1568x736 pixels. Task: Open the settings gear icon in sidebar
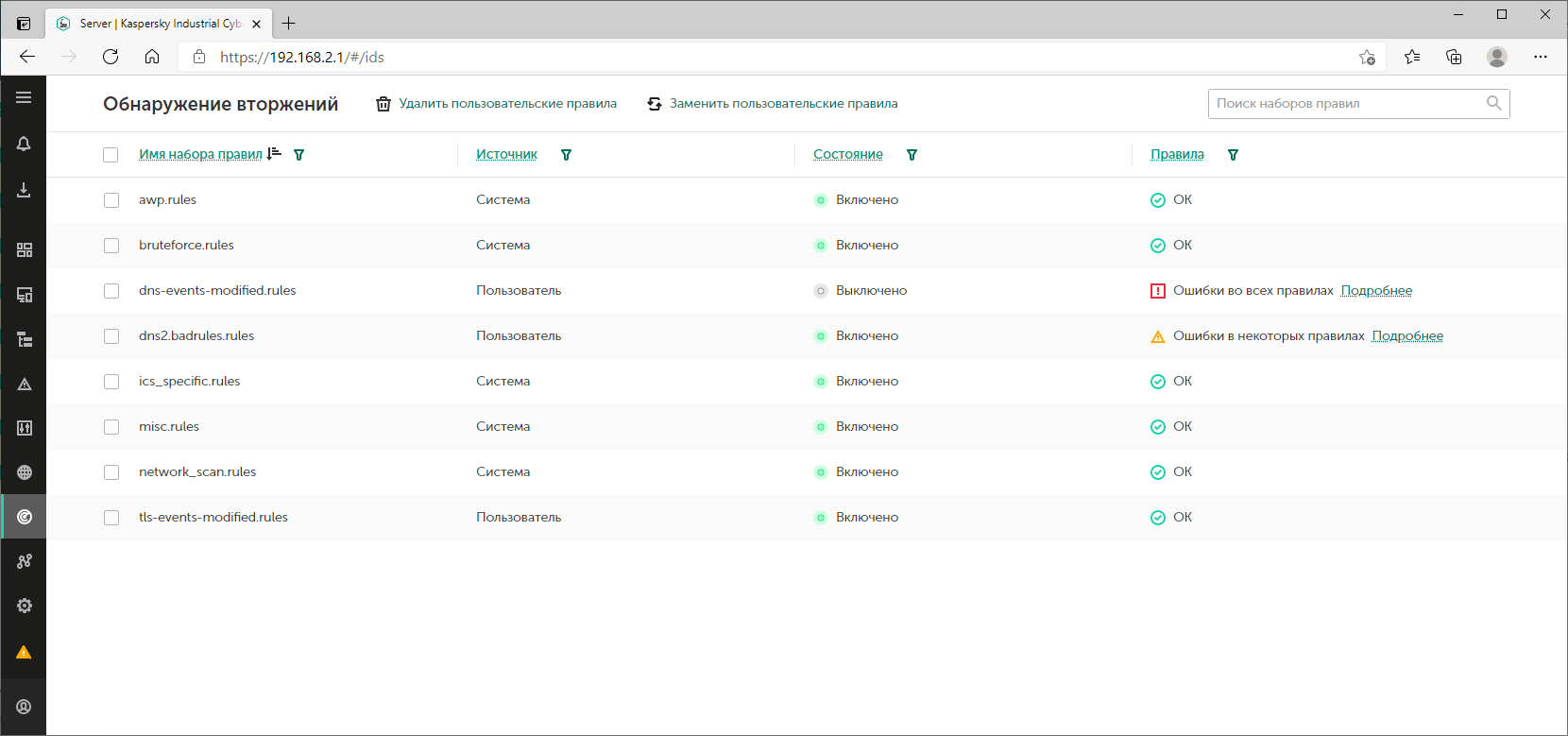25,606
